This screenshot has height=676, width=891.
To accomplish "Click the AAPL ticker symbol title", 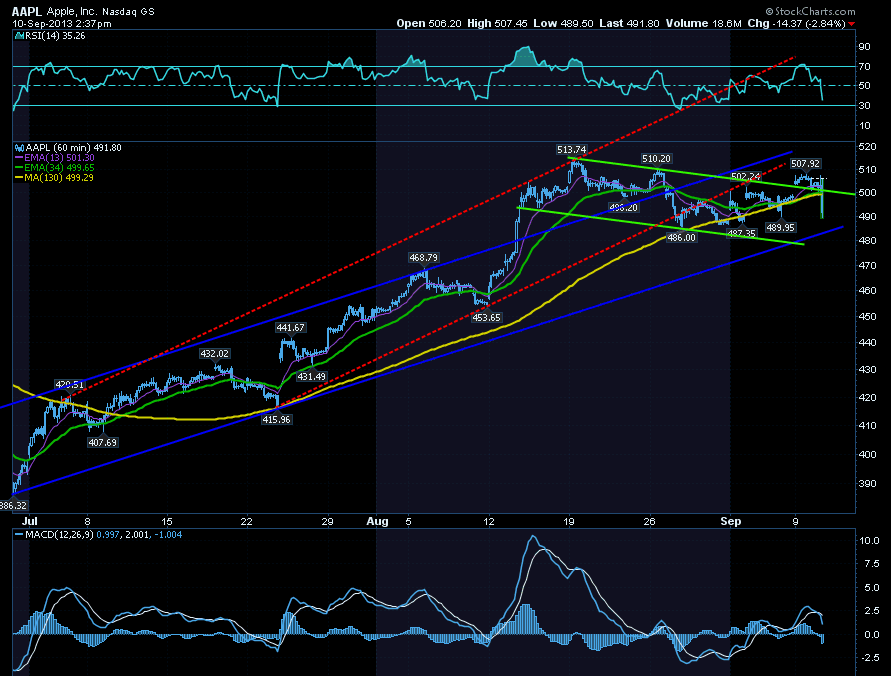I will pos(27,11).
